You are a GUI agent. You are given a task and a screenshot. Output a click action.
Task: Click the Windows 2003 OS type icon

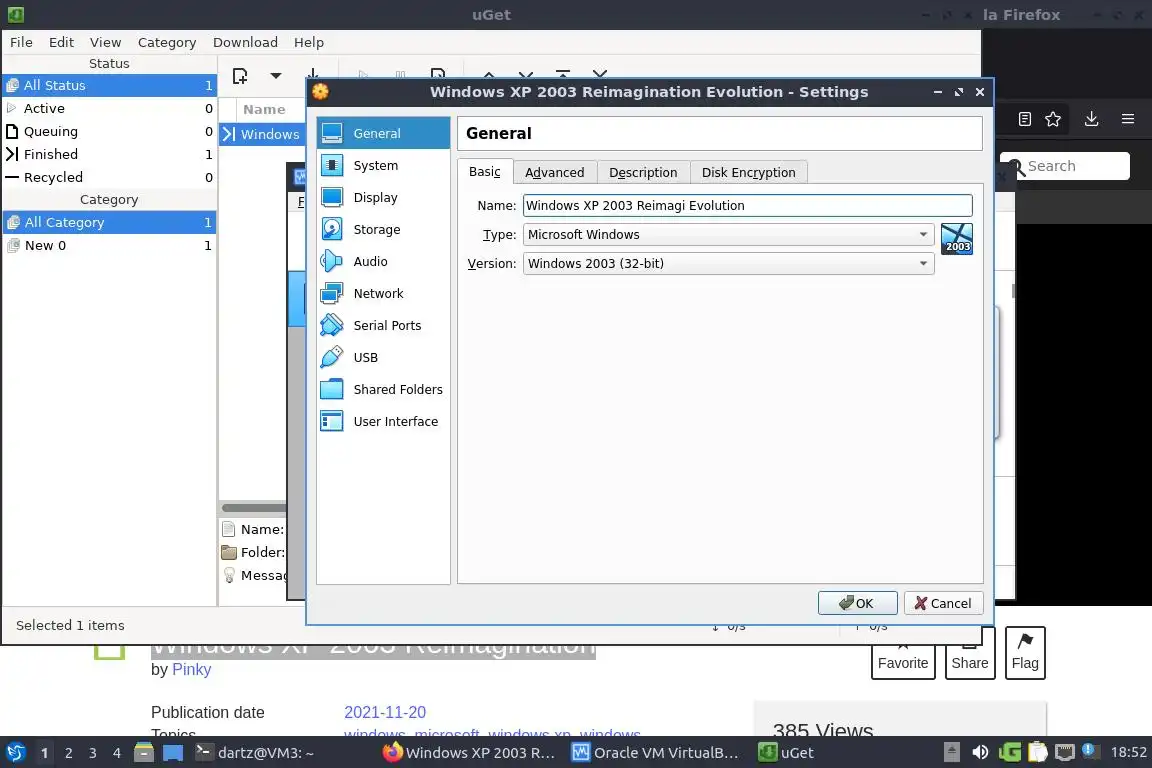[957, 239]
